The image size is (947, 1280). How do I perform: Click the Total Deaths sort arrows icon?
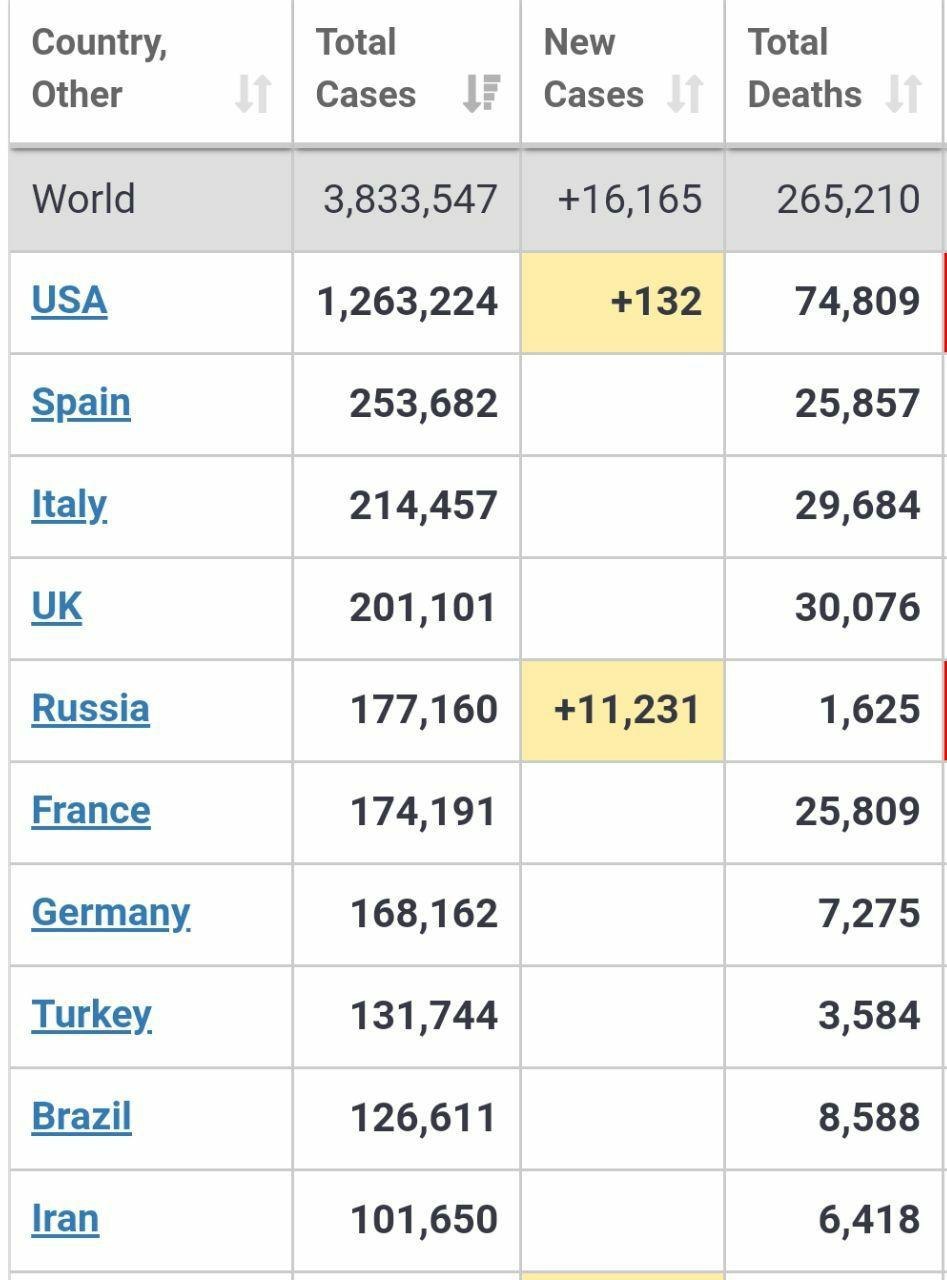(x=904, y=95)
